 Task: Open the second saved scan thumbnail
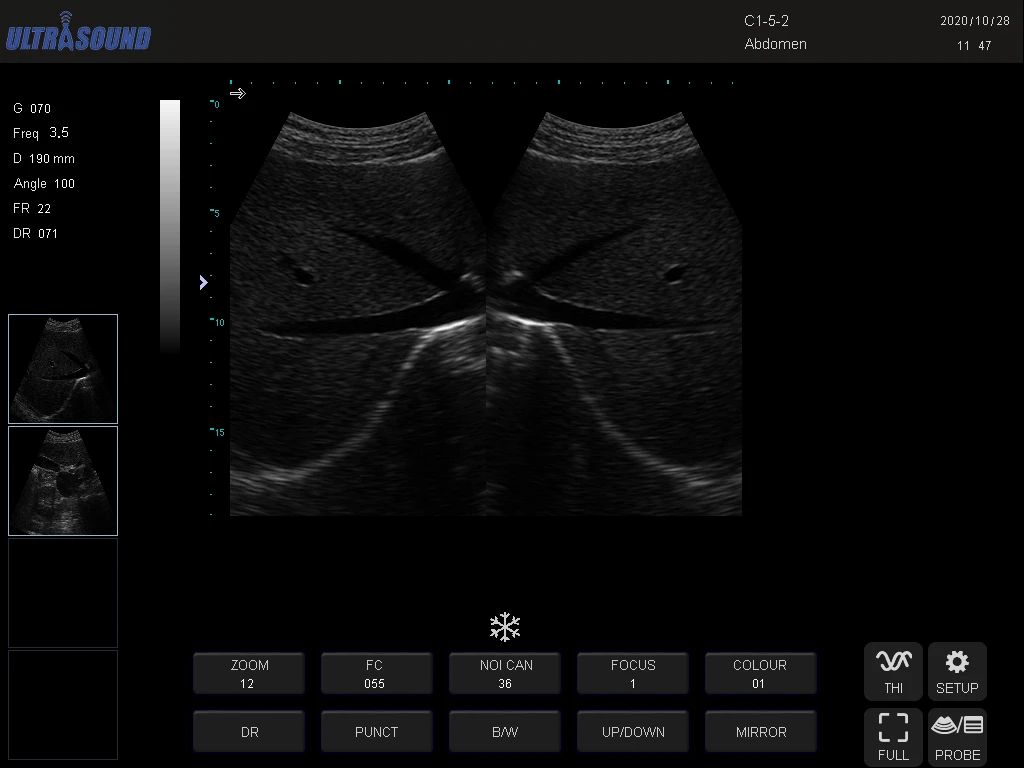(63, 481)
